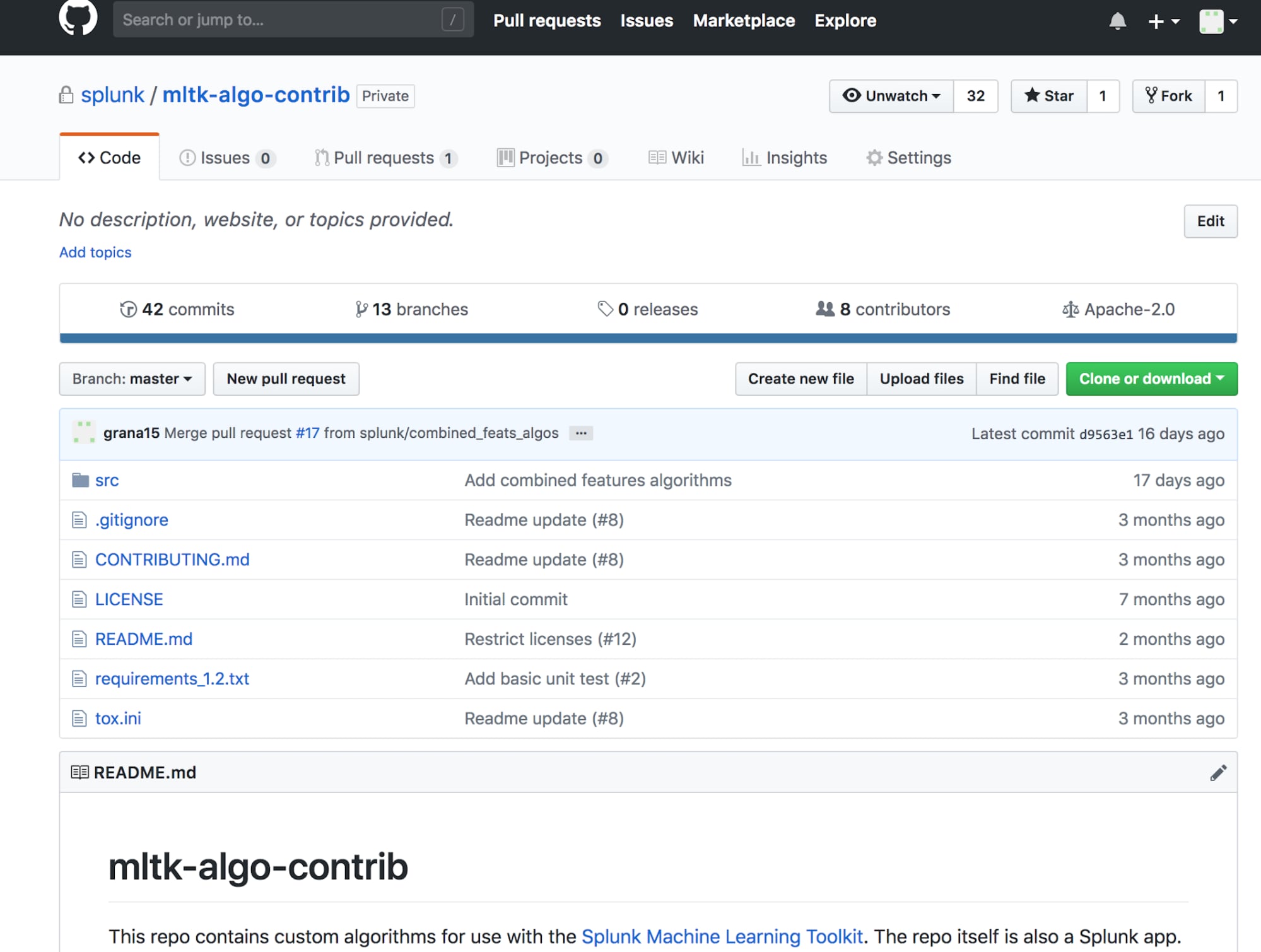Click the branches fork icon
The image size is (1261, 952).
(x=361, y=309)
